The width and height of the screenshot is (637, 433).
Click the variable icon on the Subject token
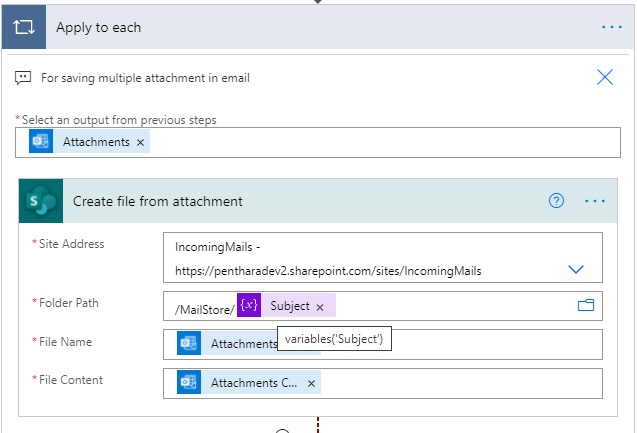tap(249, 305)
